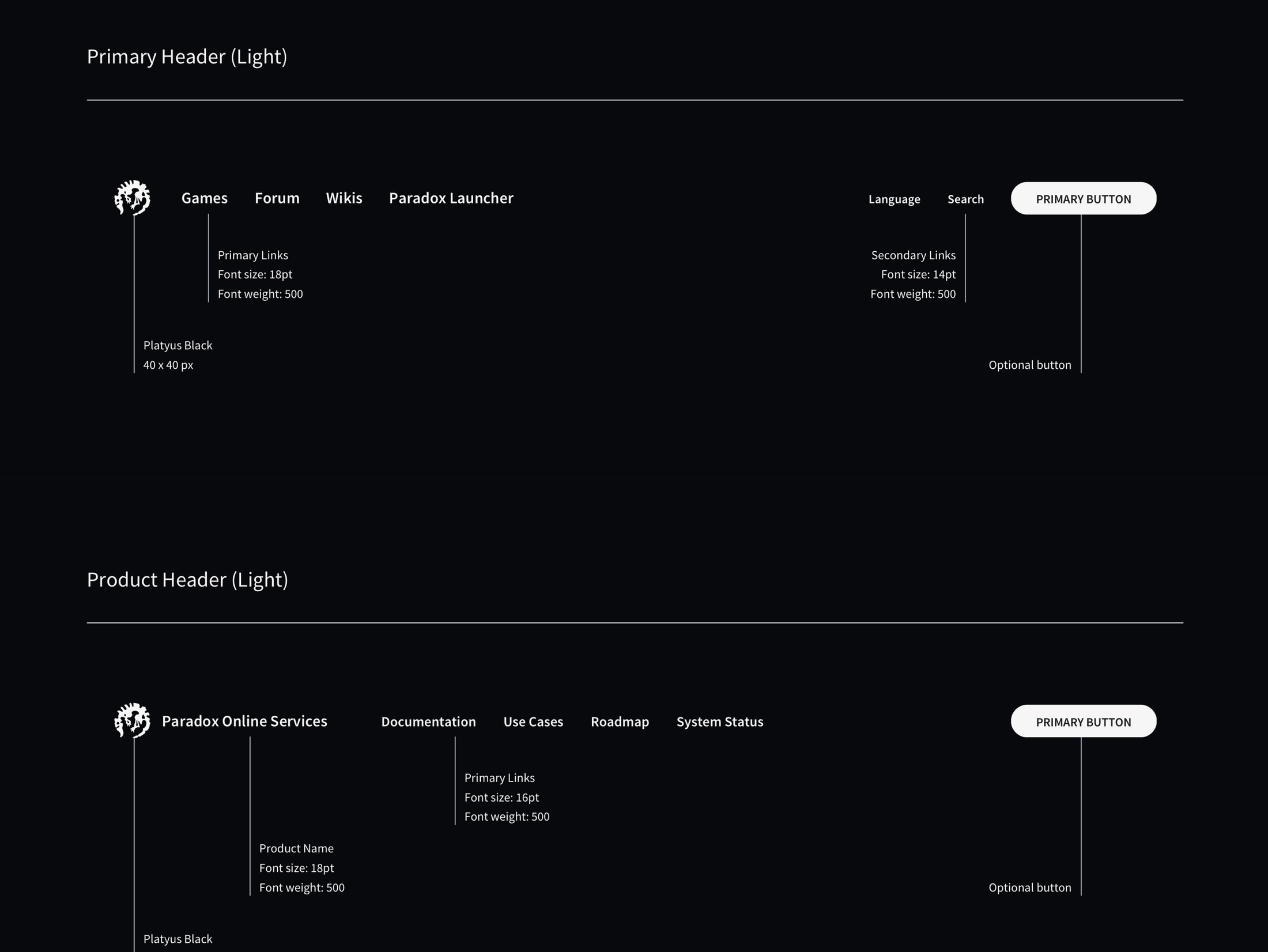
Task: Click the Primary Links annotation text
Action: [253, 255]
